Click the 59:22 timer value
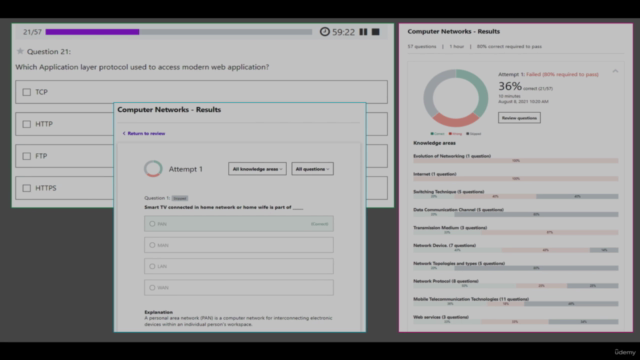This screenshot has height=360, width=640. pyautogui.click(x=343, y=32)
